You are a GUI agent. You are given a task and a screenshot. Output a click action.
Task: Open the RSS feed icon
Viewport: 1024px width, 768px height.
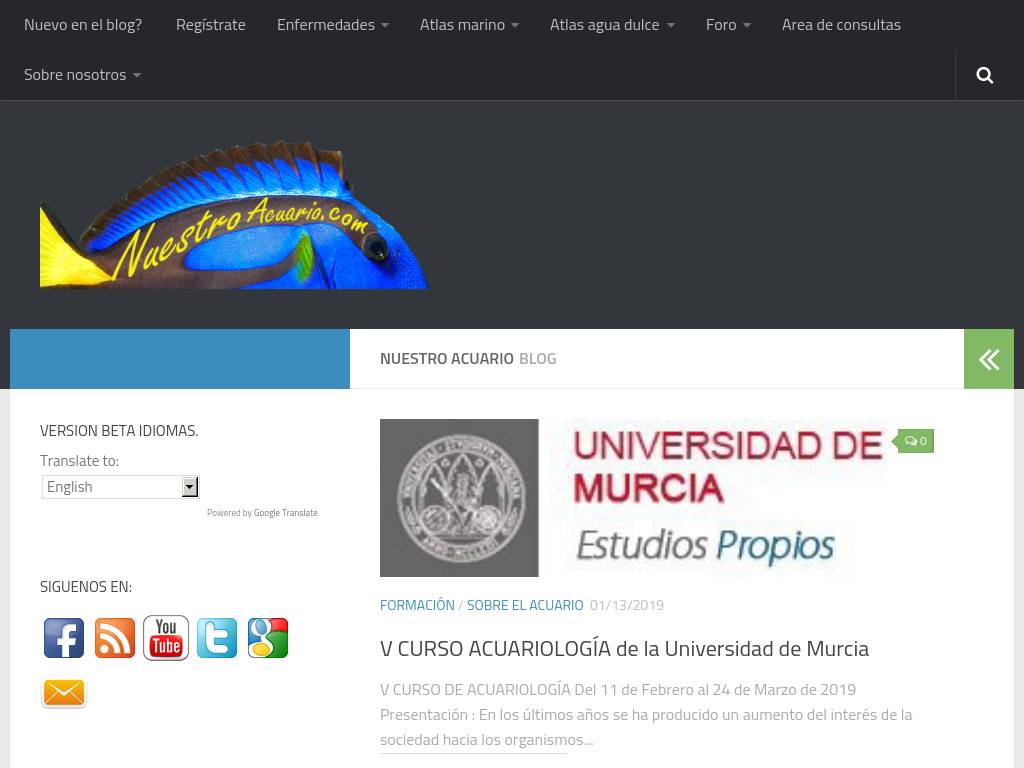(115, 638)
